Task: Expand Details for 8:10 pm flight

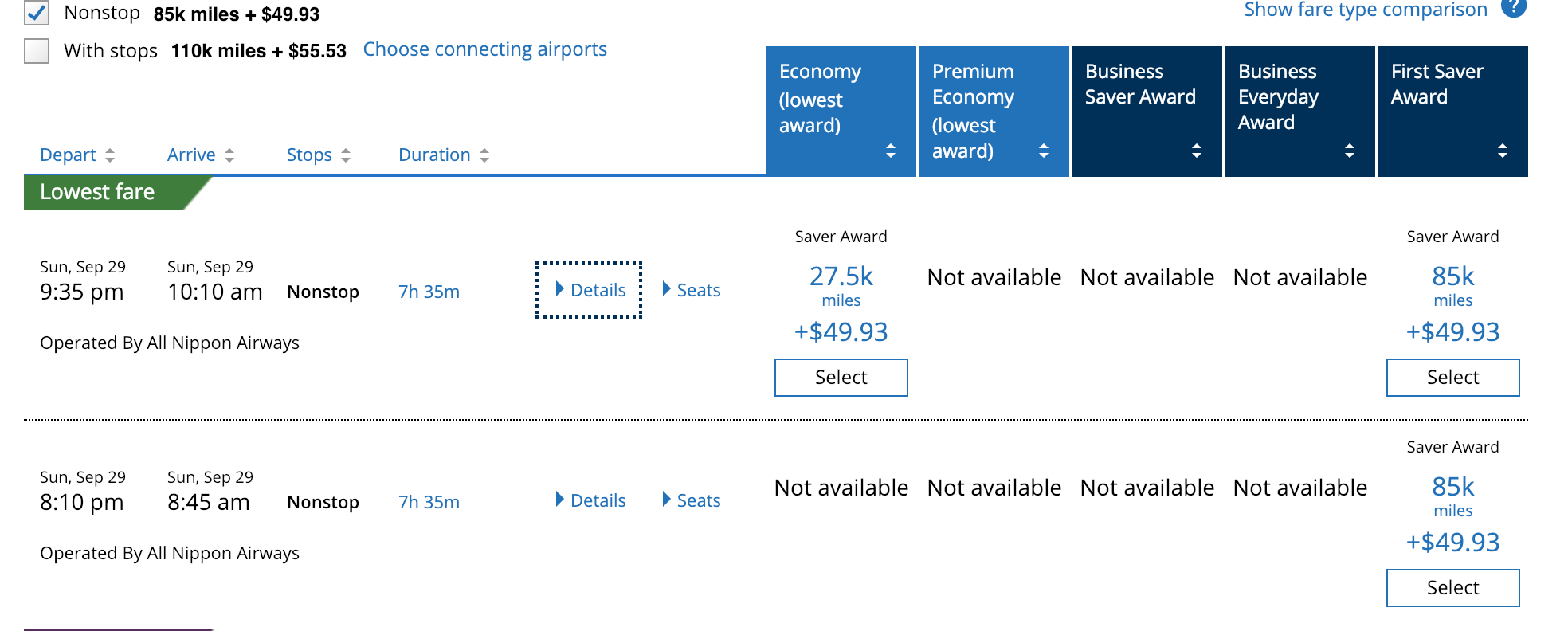Action: click(x=590, y=500)
